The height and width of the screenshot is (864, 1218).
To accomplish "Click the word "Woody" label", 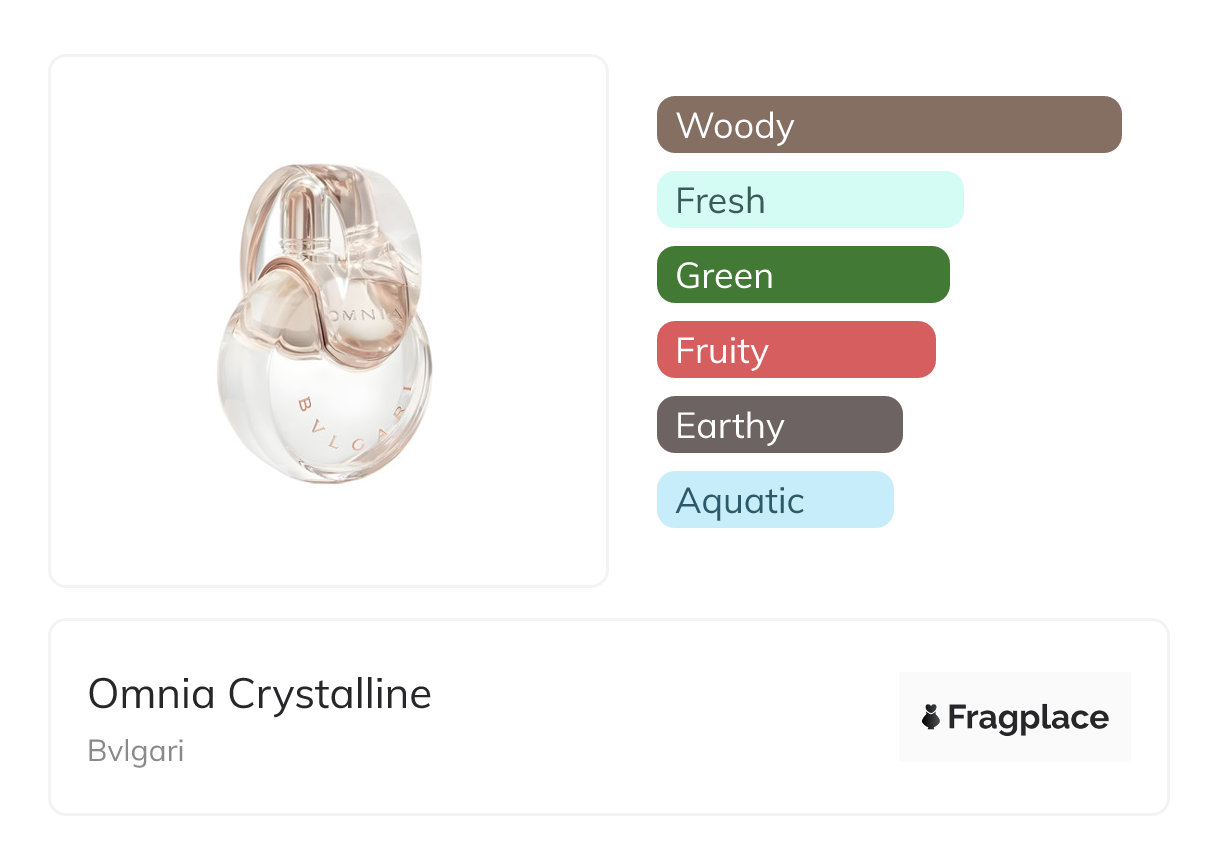I will coord(735,126).
